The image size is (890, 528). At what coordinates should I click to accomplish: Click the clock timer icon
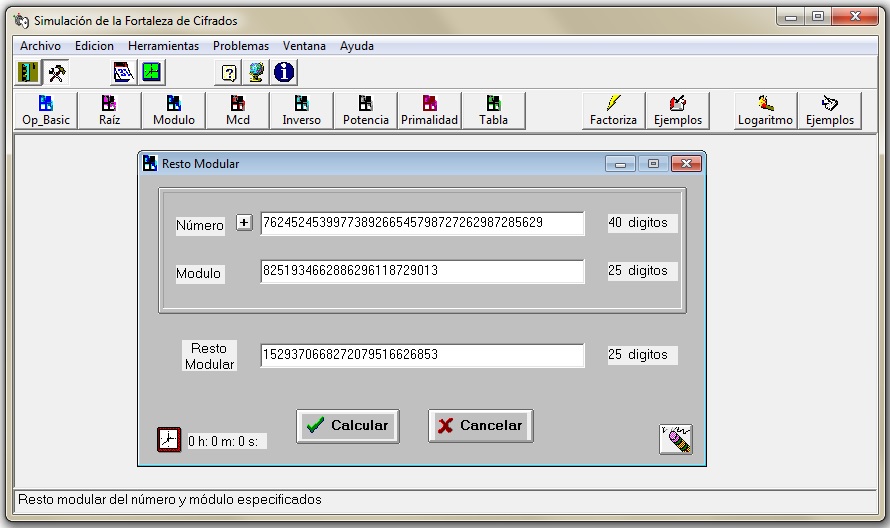169,439
